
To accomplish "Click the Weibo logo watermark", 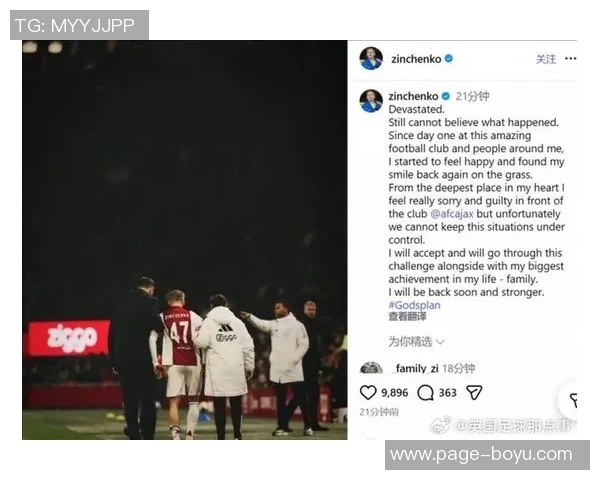I will click(440, 426).
